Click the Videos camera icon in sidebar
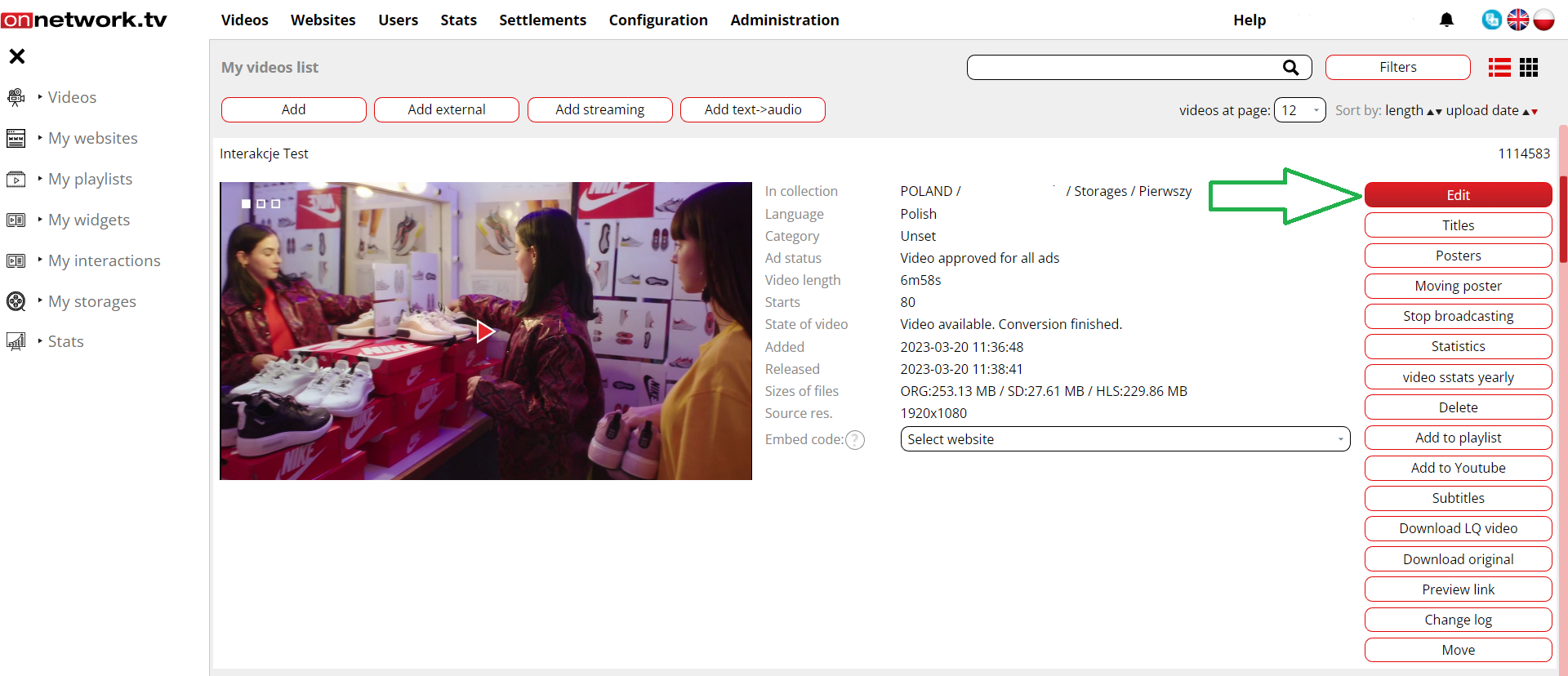This screenshot has width=1568, height=676. coord(16,97)
